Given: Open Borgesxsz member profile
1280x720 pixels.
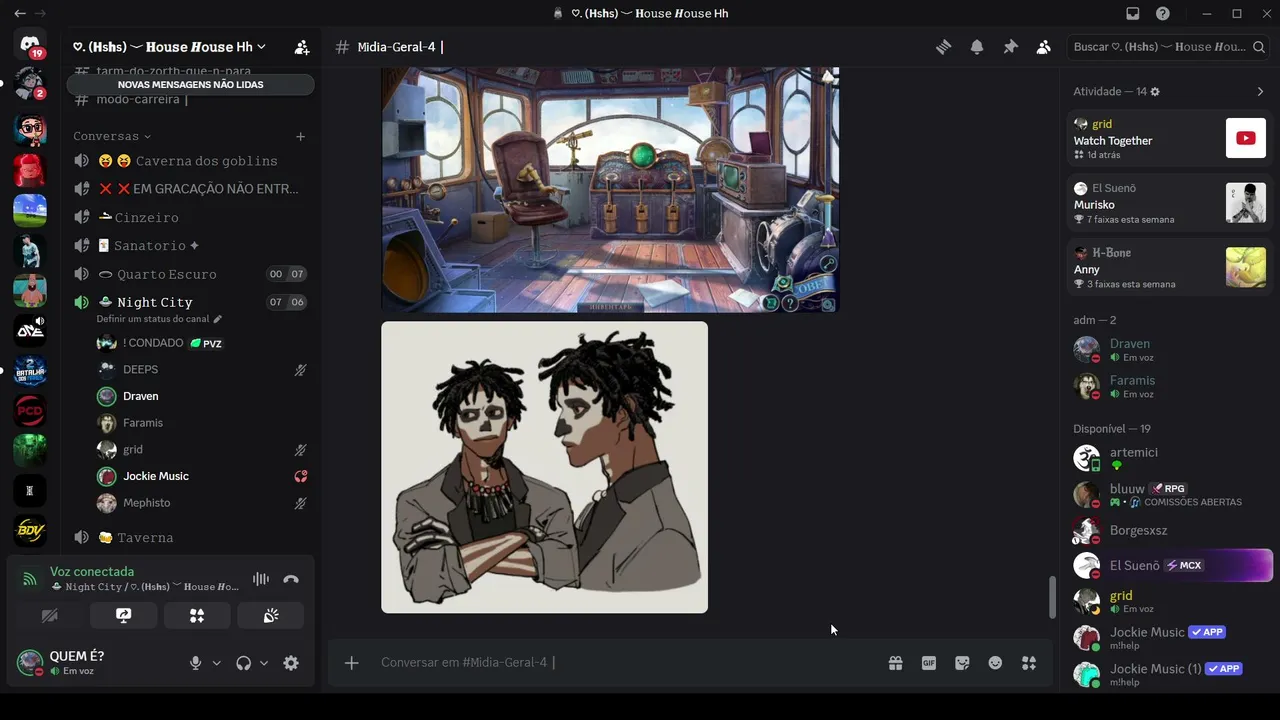Looking at the screenshot, I should click(x=1168, y=531).
